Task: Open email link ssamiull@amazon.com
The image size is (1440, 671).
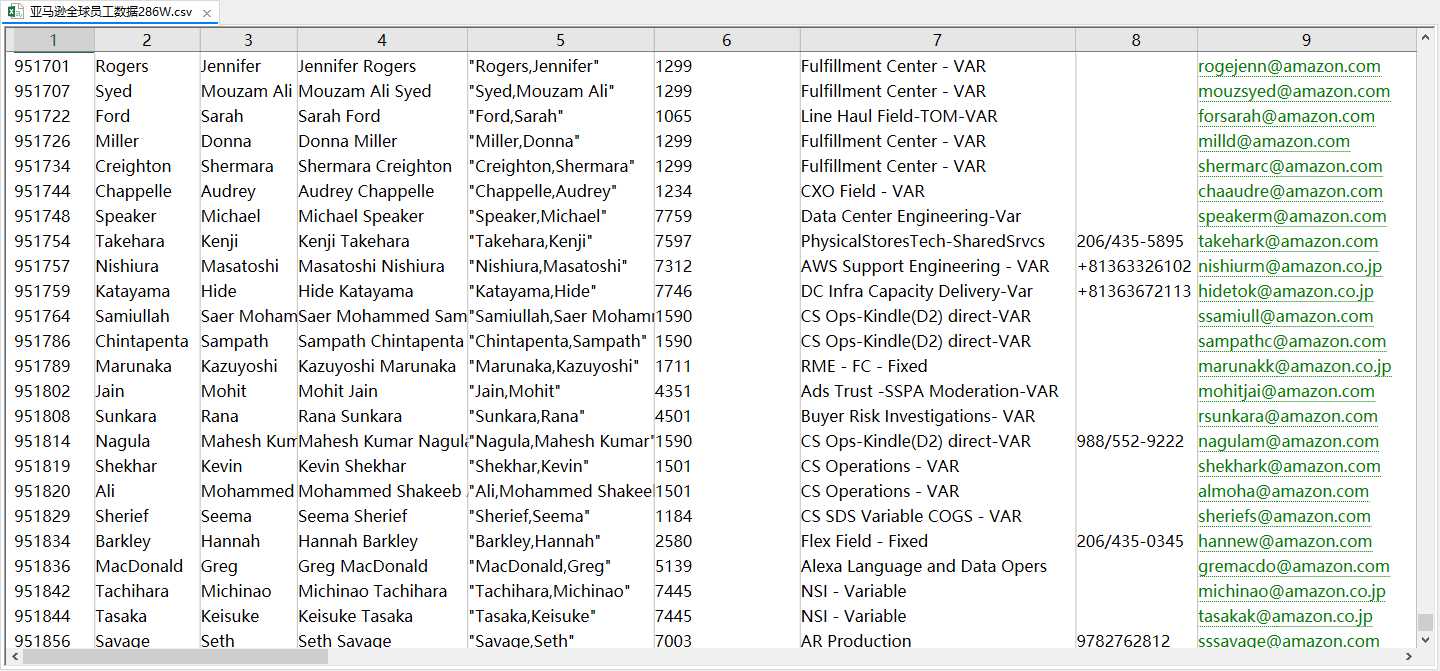Action: pyautogui.click(x=1286, y=316)
